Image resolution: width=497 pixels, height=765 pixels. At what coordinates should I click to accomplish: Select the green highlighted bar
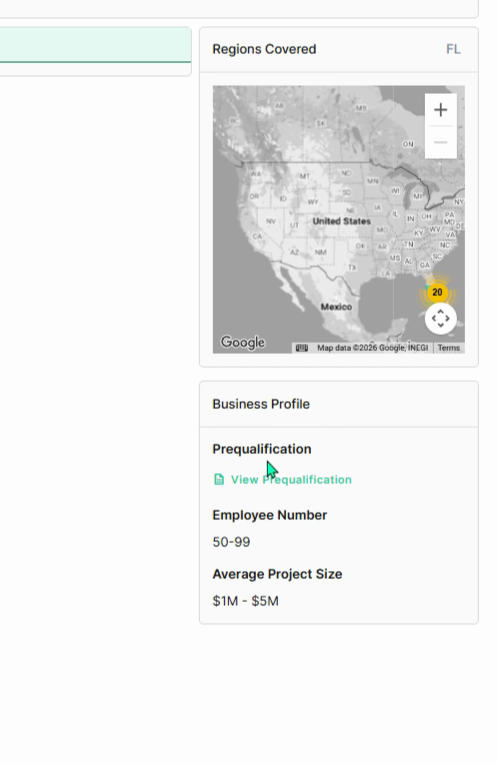pyautogui.click(x=95, y=45)
